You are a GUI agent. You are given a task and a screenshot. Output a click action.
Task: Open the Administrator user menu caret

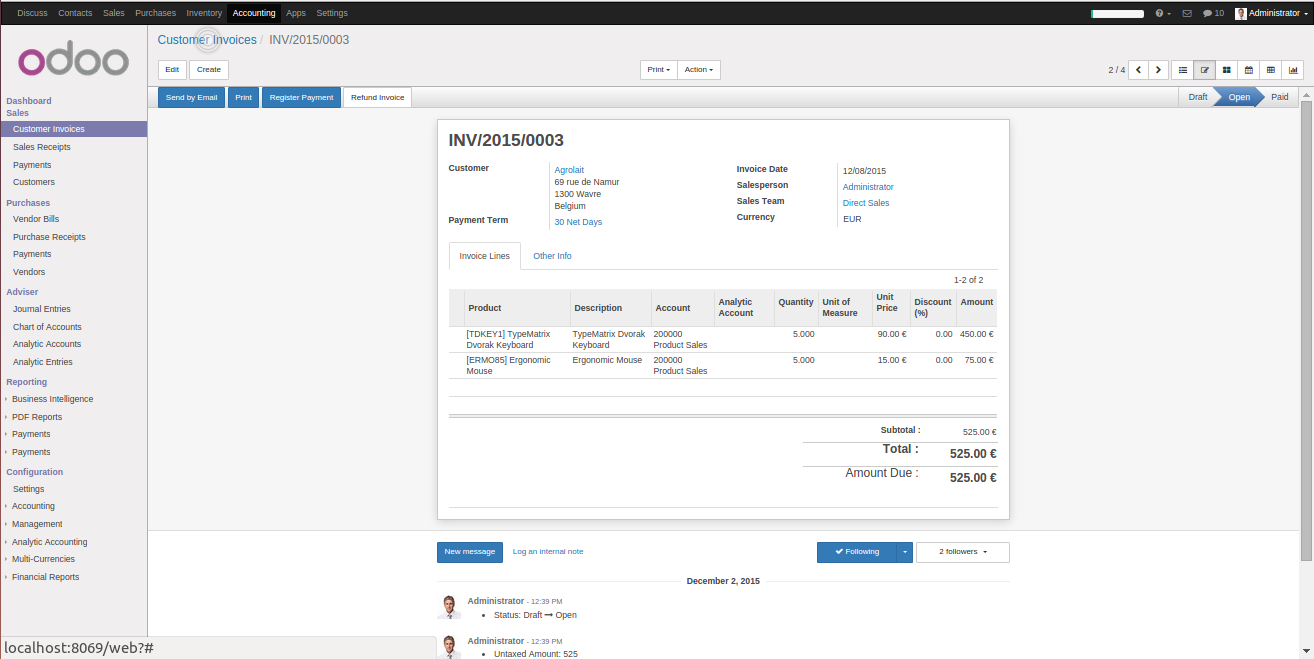click(1305, 14)
